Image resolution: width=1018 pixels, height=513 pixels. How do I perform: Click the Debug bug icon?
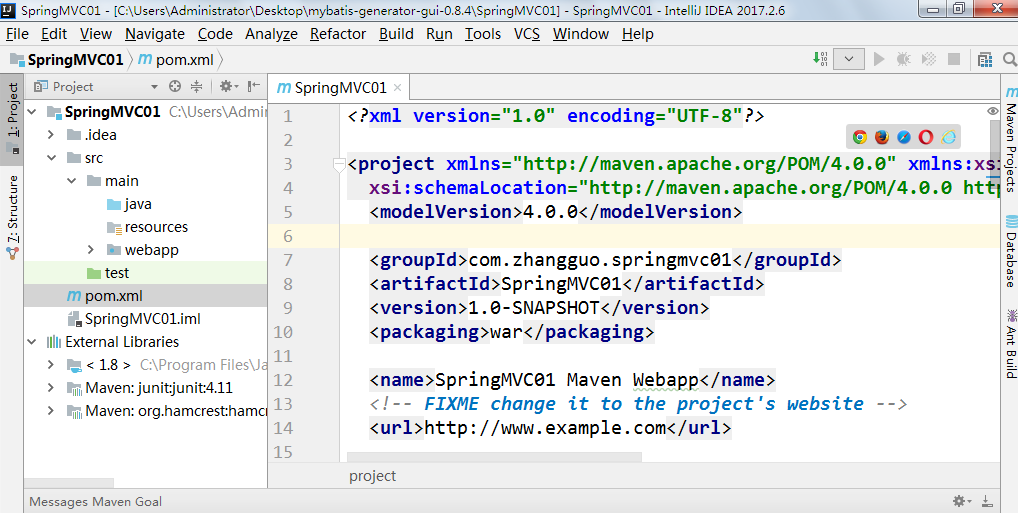point(903,59)
